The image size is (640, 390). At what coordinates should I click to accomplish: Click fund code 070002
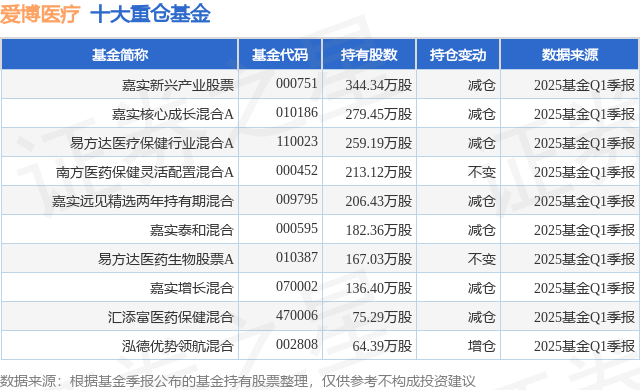(297, 286)
